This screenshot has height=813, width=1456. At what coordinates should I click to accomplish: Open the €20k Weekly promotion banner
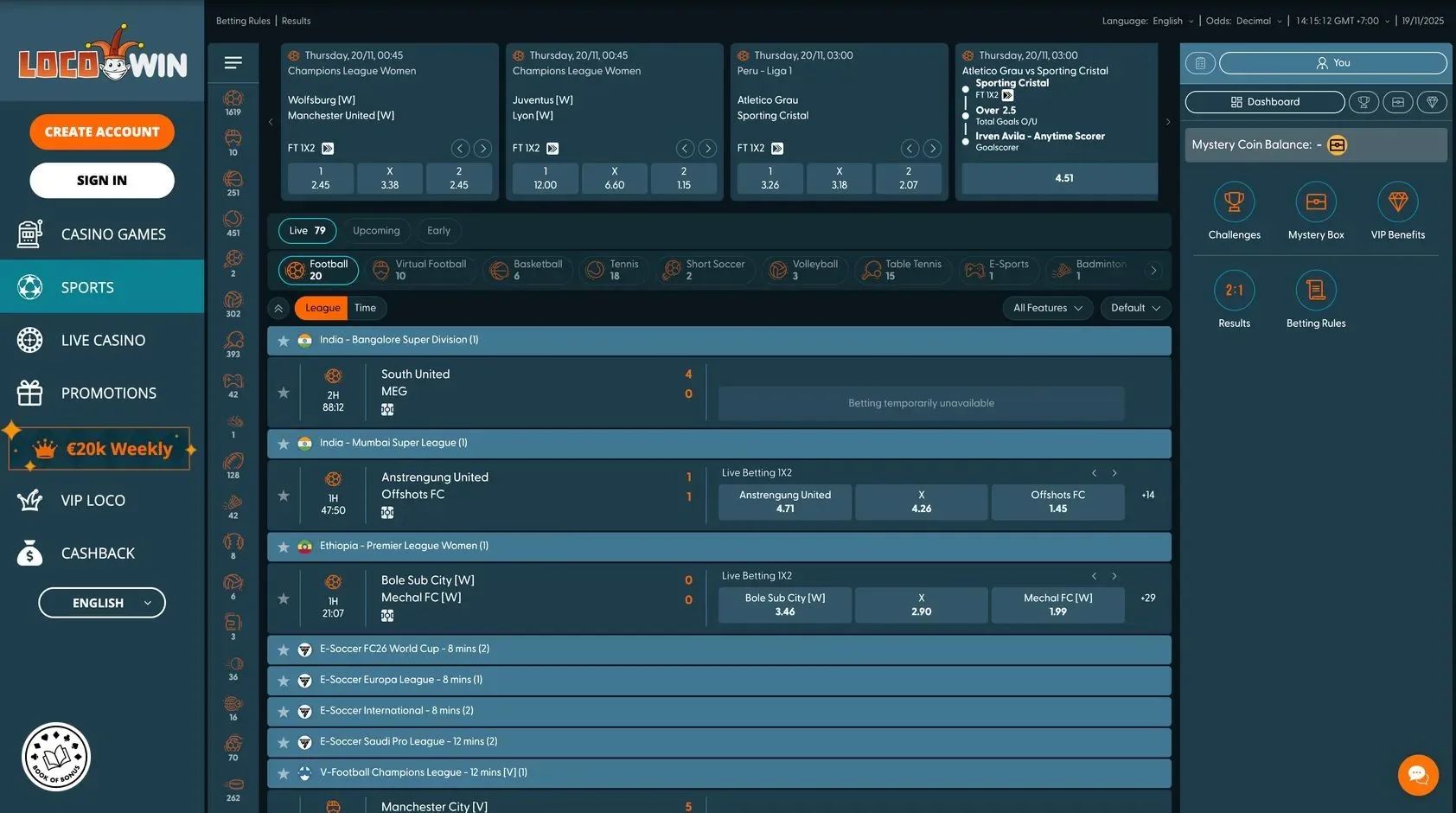click(102, 449)
